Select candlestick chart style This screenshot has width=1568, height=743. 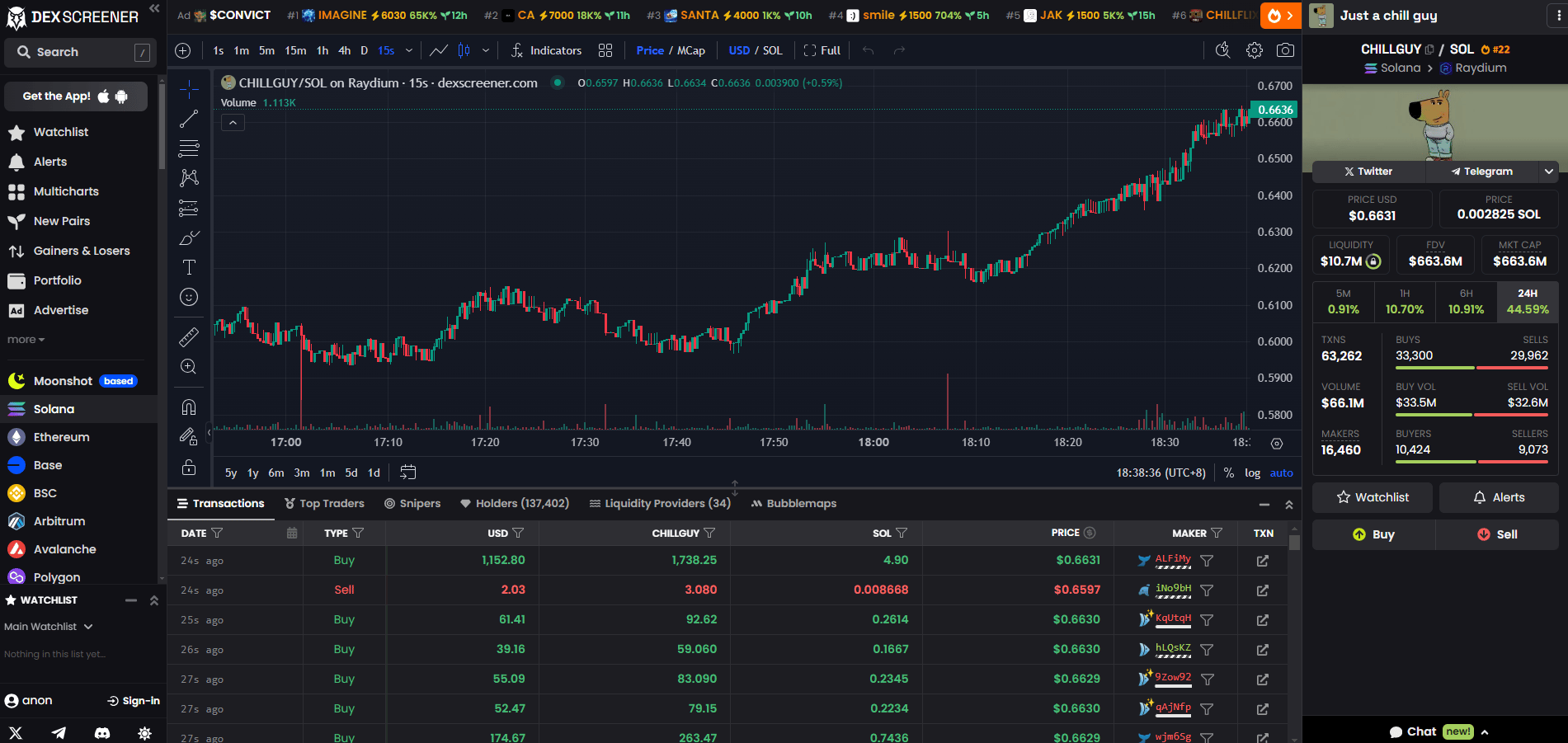point(464,50)
